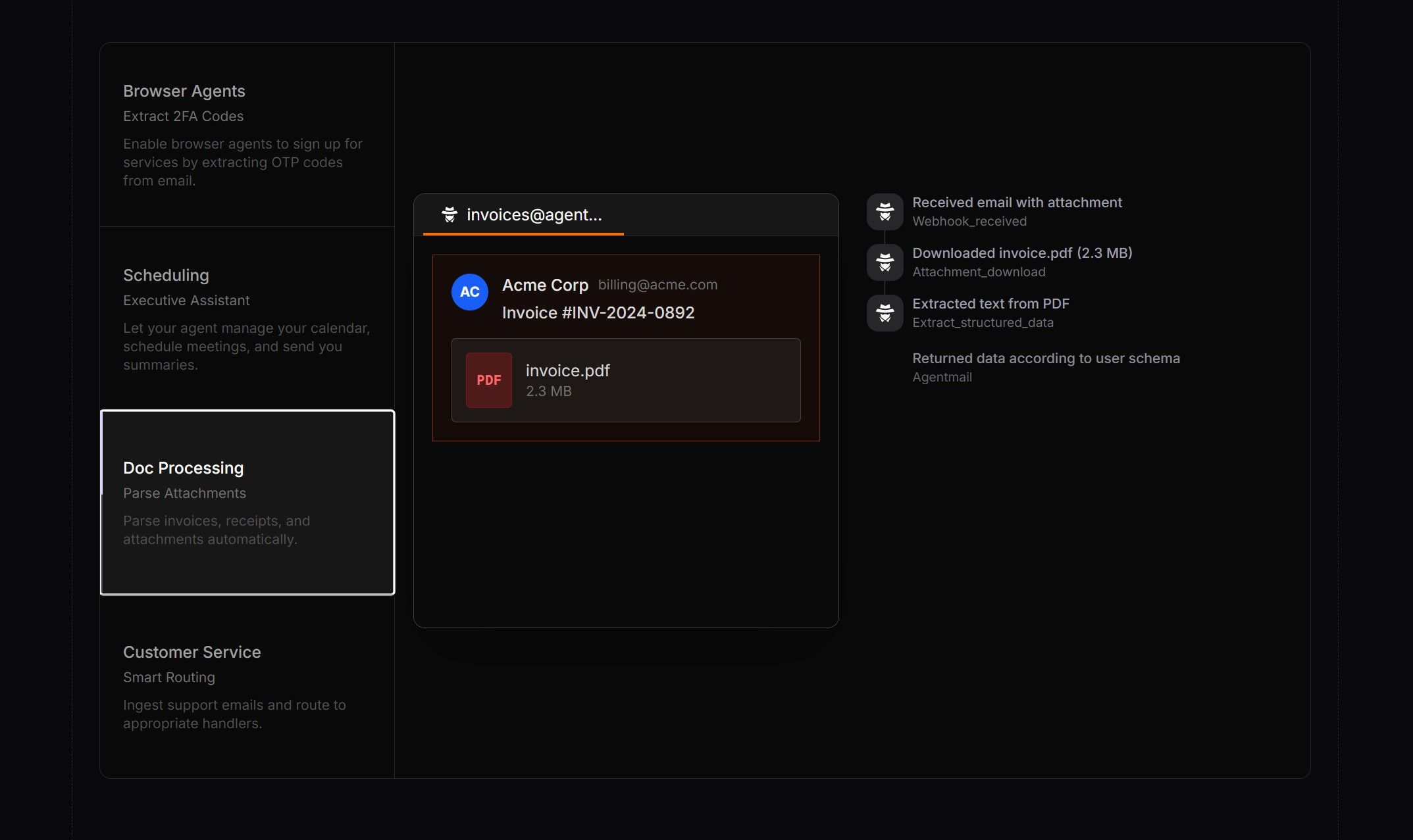
Task: Click the agent icon for "Extracted text from PDF"
Action: 884,312
